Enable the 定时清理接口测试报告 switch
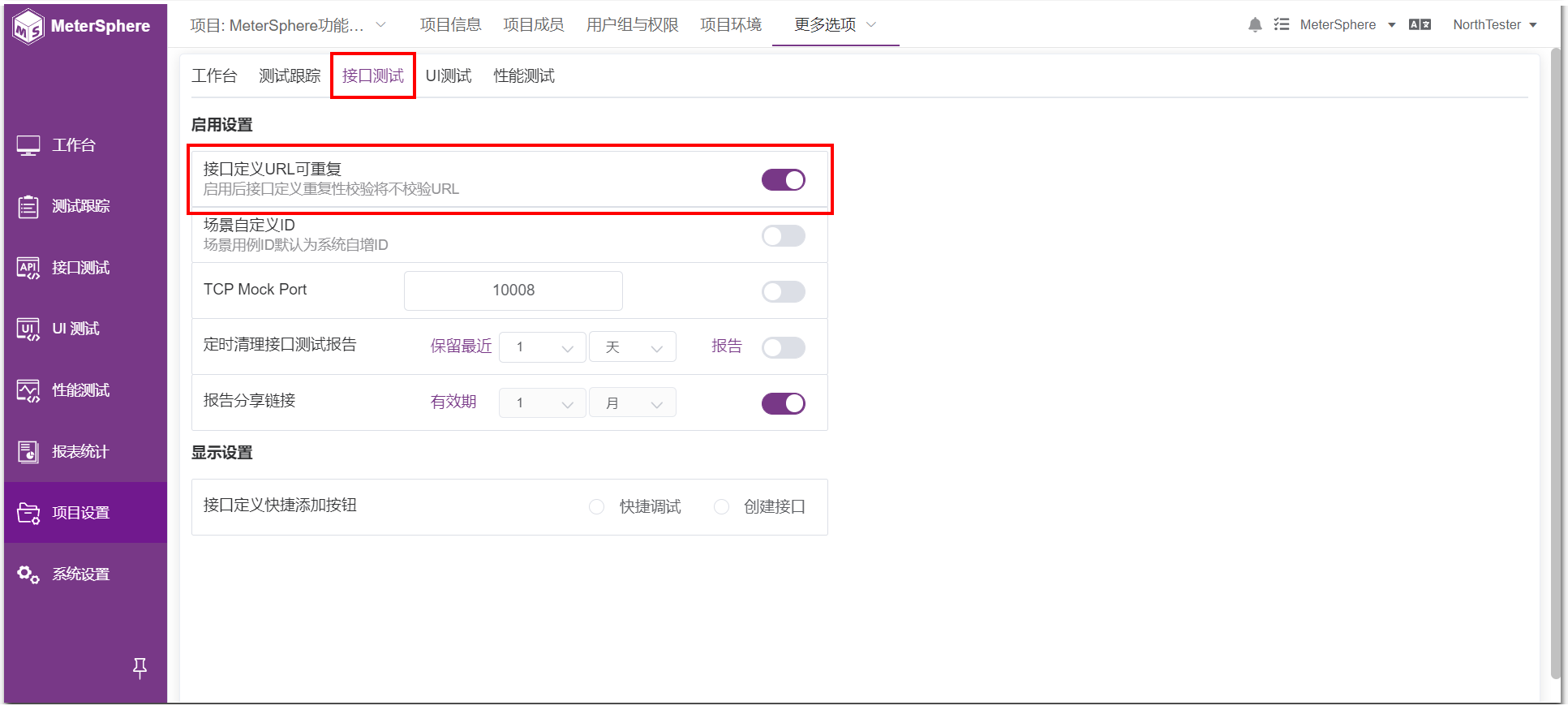Image resolution: width=1568 pixels, height=710 pixels. click(x=784, y=348)
